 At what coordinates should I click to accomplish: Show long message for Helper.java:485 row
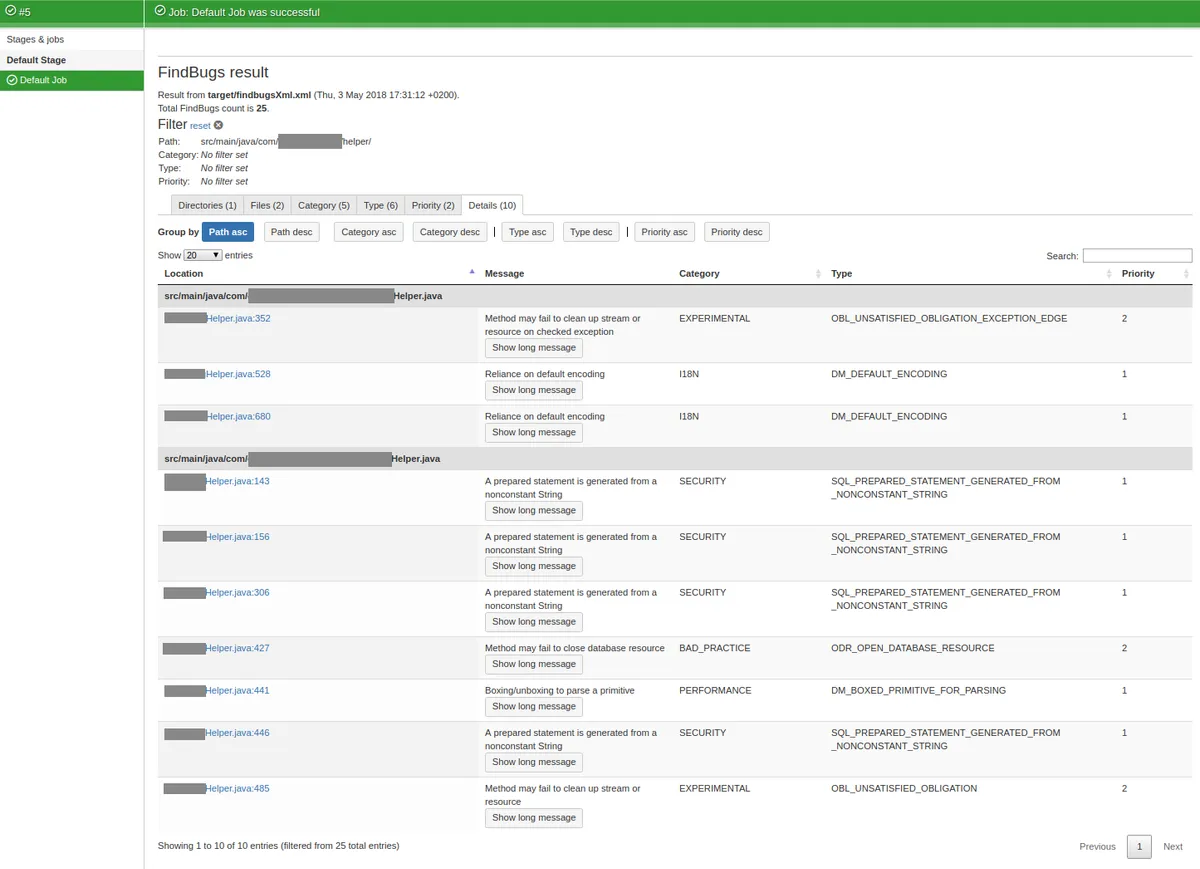click(534, 817)
